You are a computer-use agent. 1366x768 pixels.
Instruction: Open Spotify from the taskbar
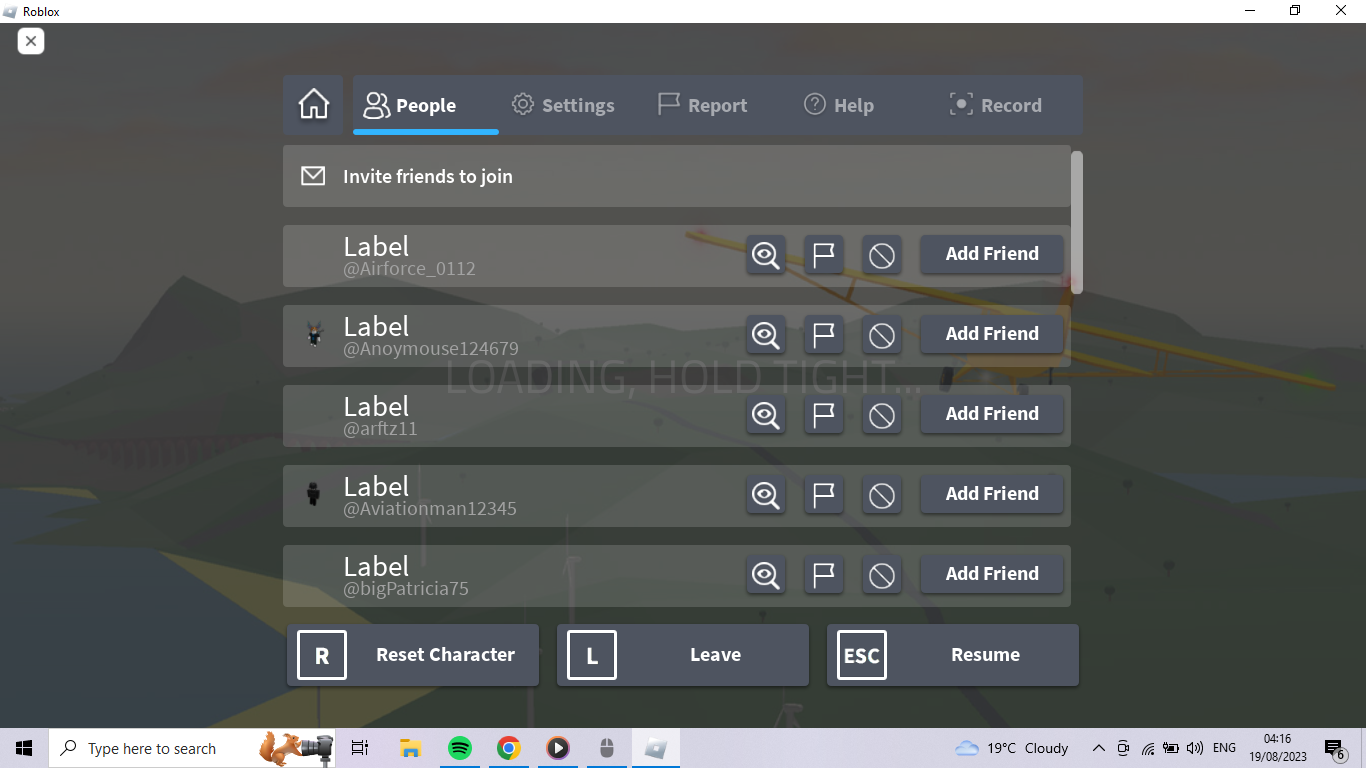pos(460,748)
